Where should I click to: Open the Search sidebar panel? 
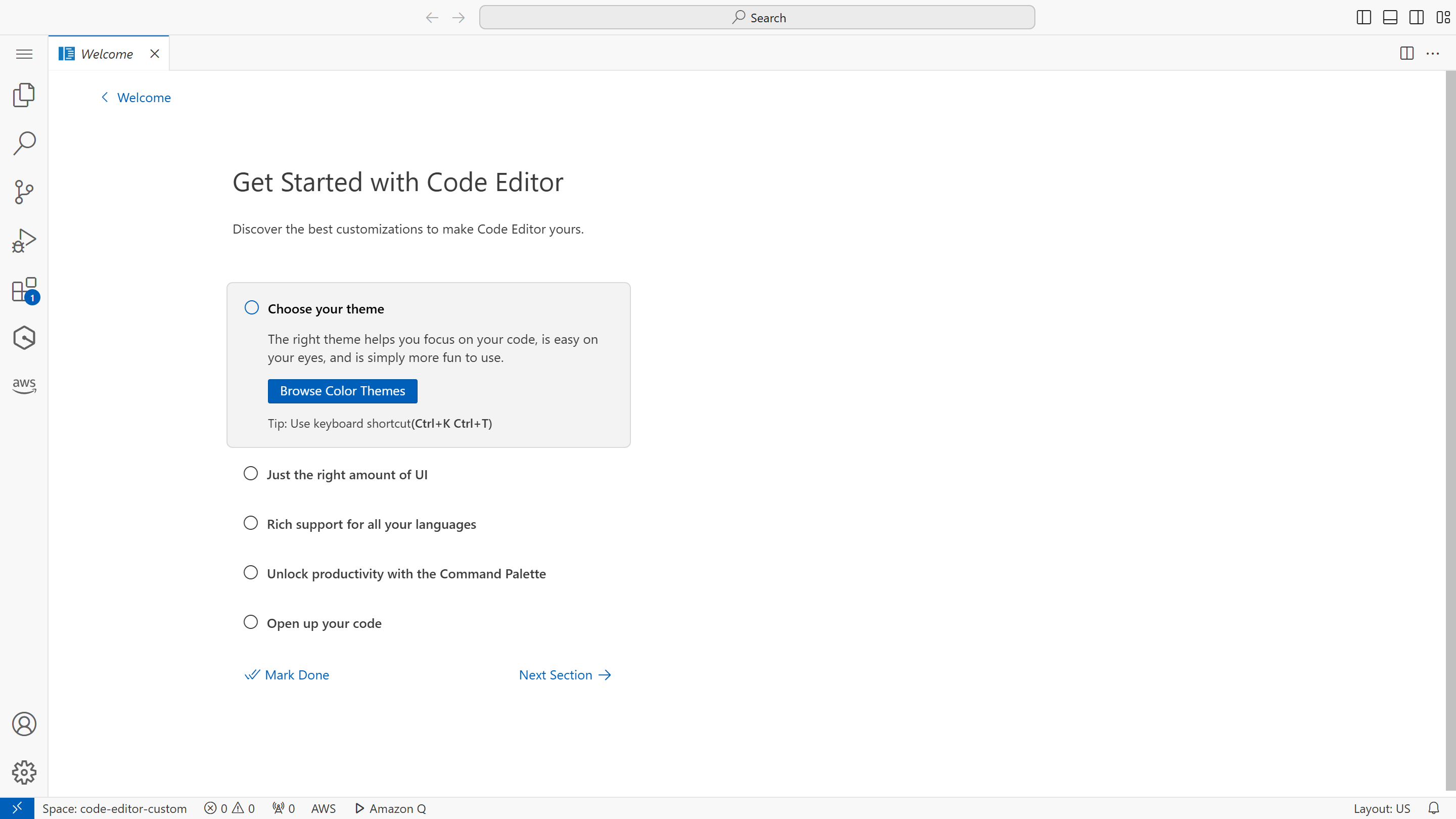tap(24, 143)
